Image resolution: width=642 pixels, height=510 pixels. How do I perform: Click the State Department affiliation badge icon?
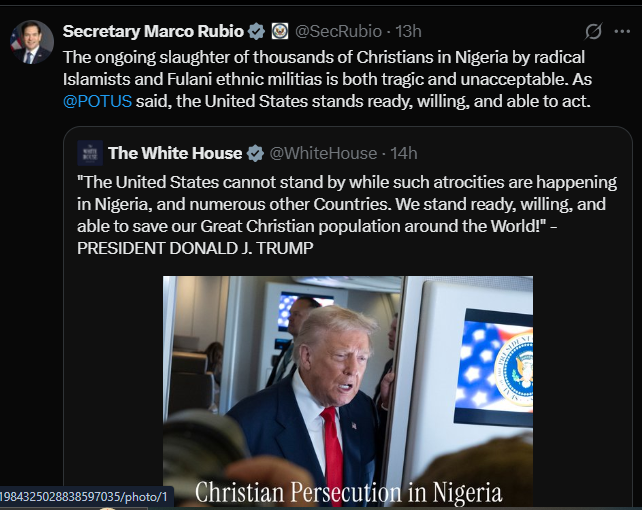(280, 31)
